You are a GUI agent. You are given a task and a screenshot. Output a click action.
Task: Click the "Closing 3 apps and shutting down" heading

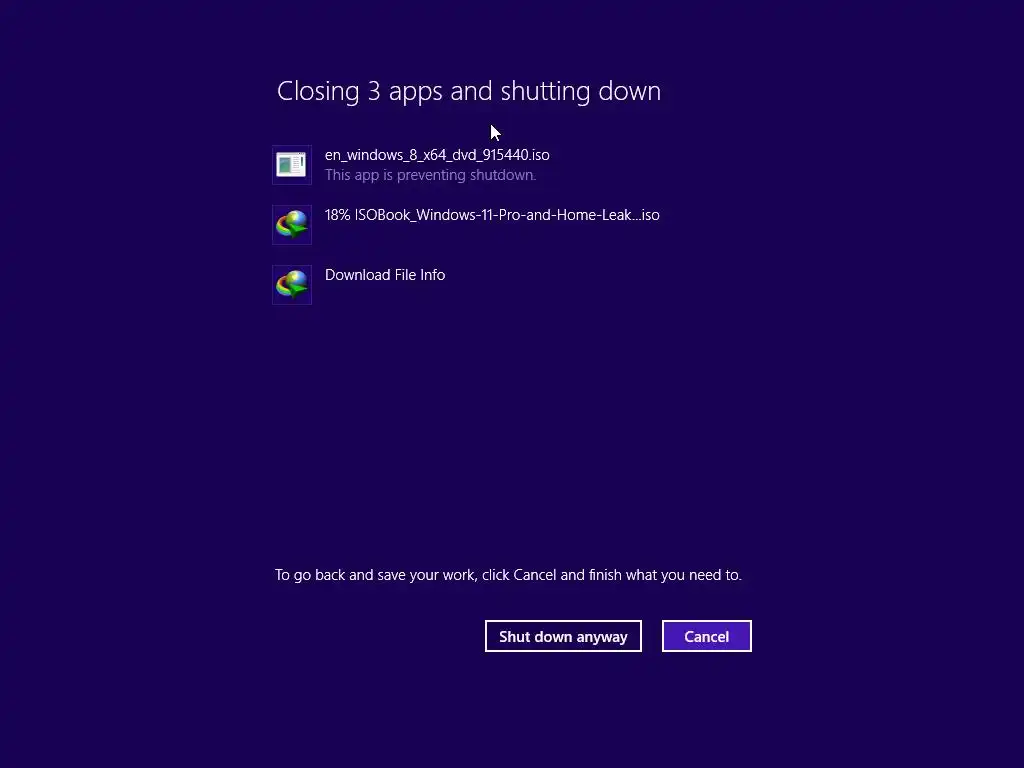(469, 91)
